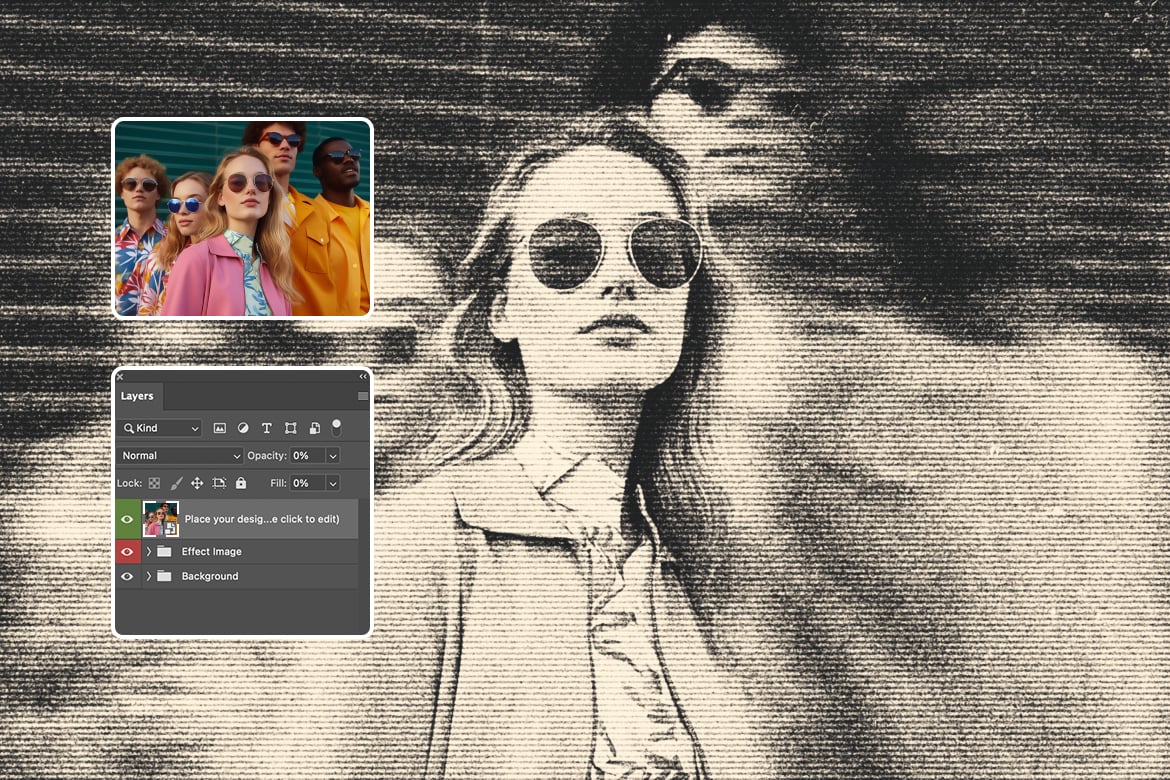The width and height of the screenshot is (1170, 780).
Task: Lock all padlock icon
Action: (x=241, y=483)
